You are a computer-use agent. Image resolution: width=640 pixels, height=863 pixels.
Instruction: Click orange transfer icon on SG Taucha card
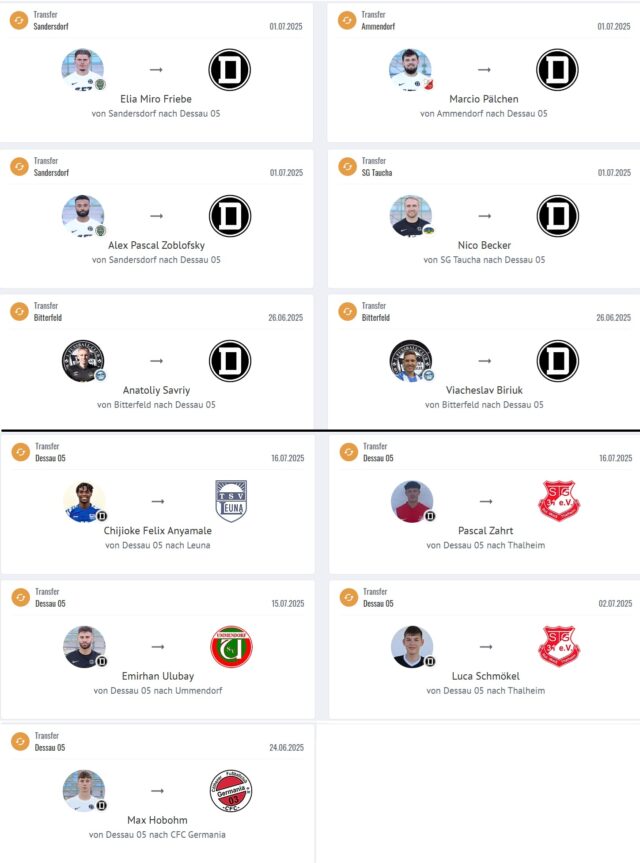347,166
